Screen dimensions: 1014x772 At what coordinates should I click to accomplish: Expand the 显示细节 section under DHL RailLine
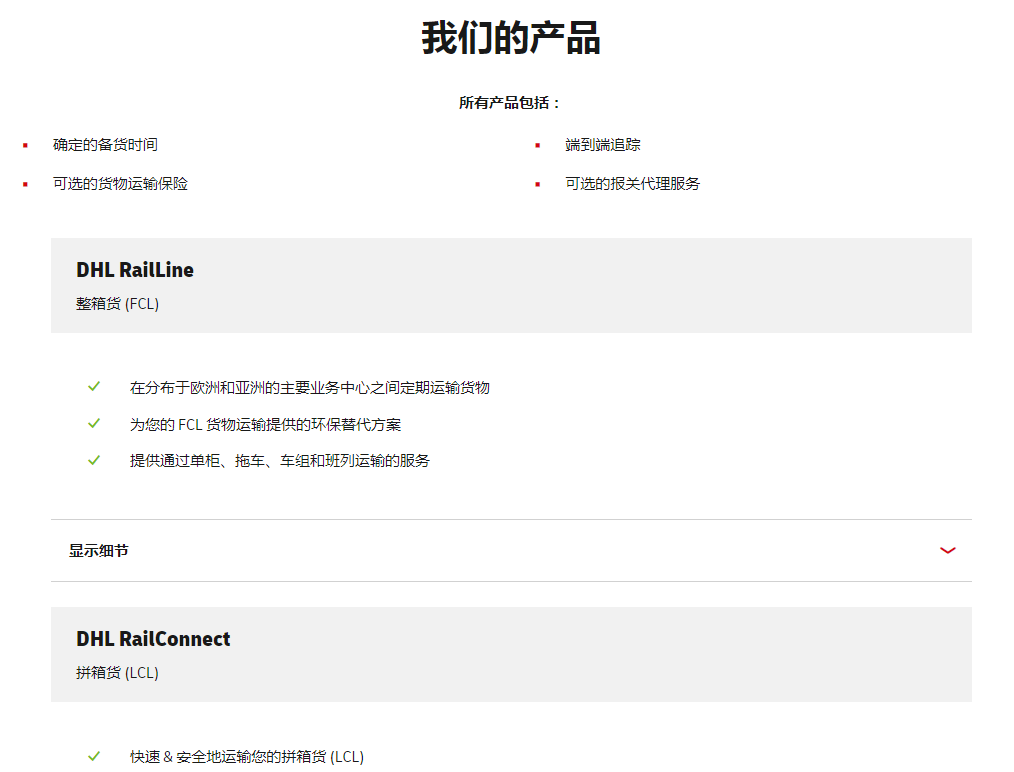pos(511,550)
